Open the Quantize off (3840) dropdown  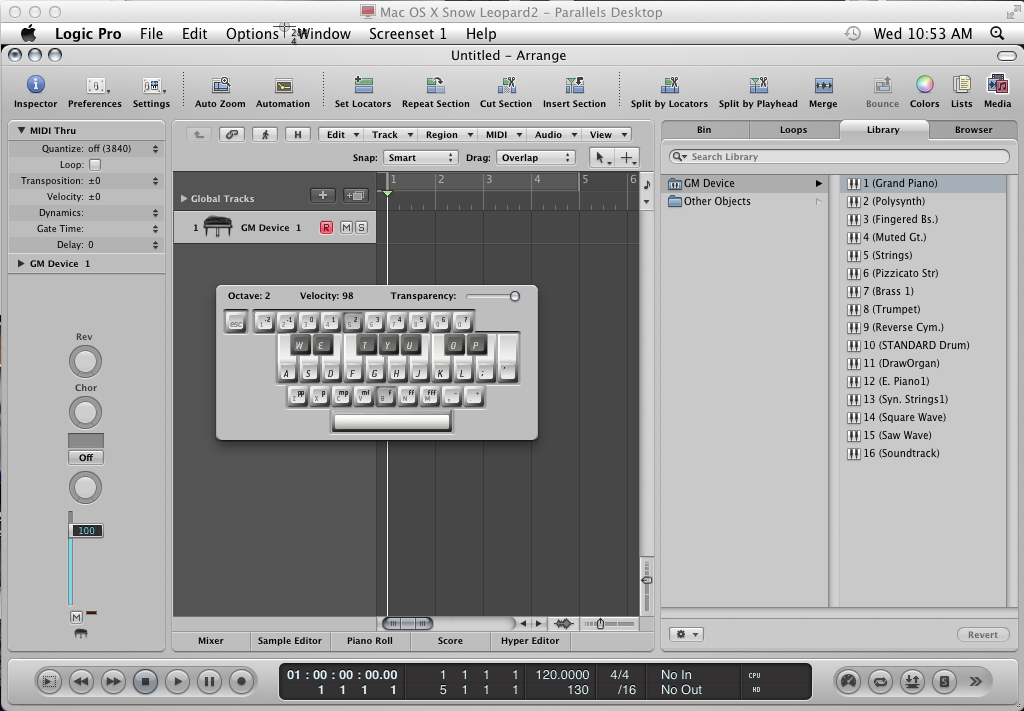(123, 149)
